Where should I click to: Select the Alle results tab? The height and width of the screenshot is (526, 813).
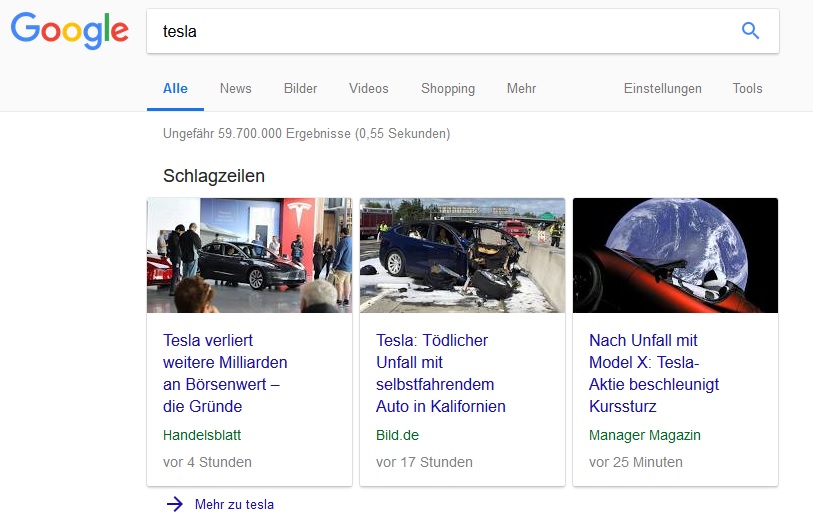click(175, 88)
